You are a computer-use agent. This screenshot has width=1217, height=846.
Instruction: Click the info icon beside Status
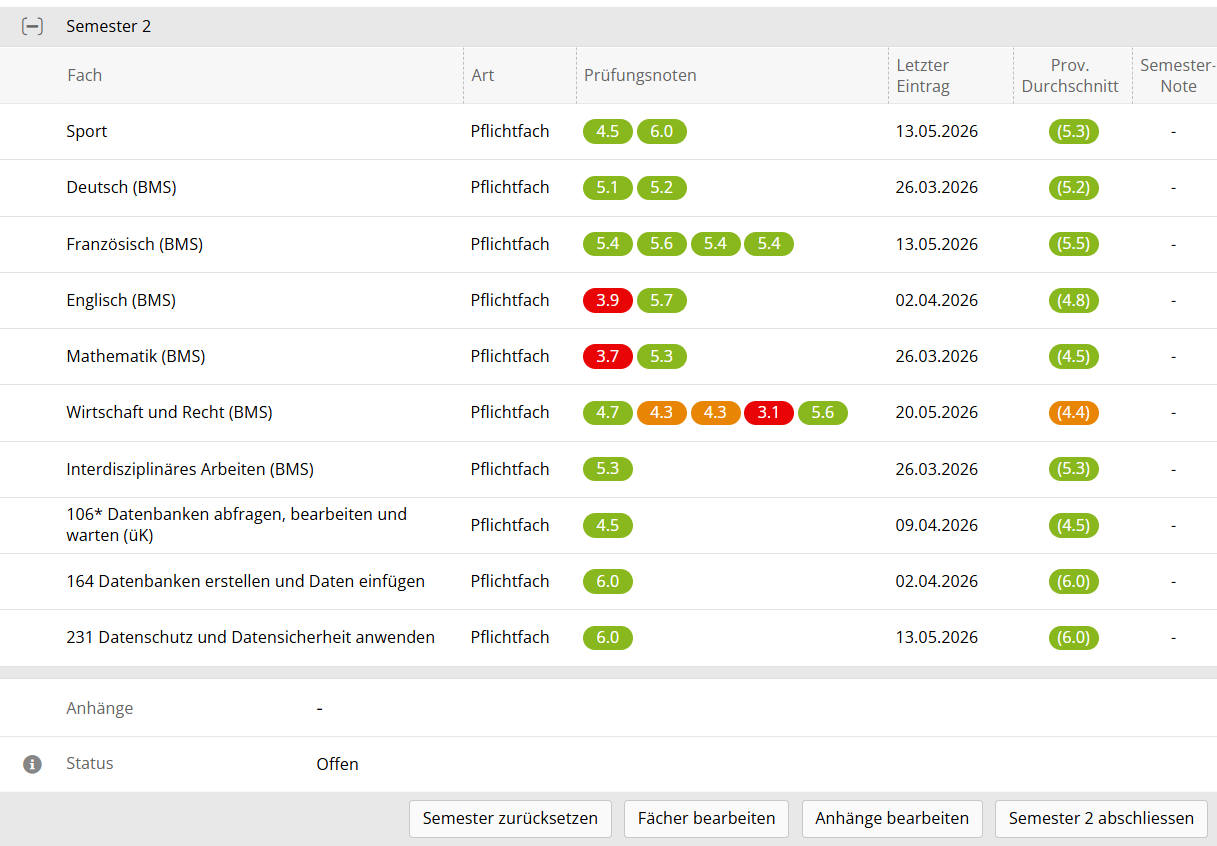click(32, 764)
